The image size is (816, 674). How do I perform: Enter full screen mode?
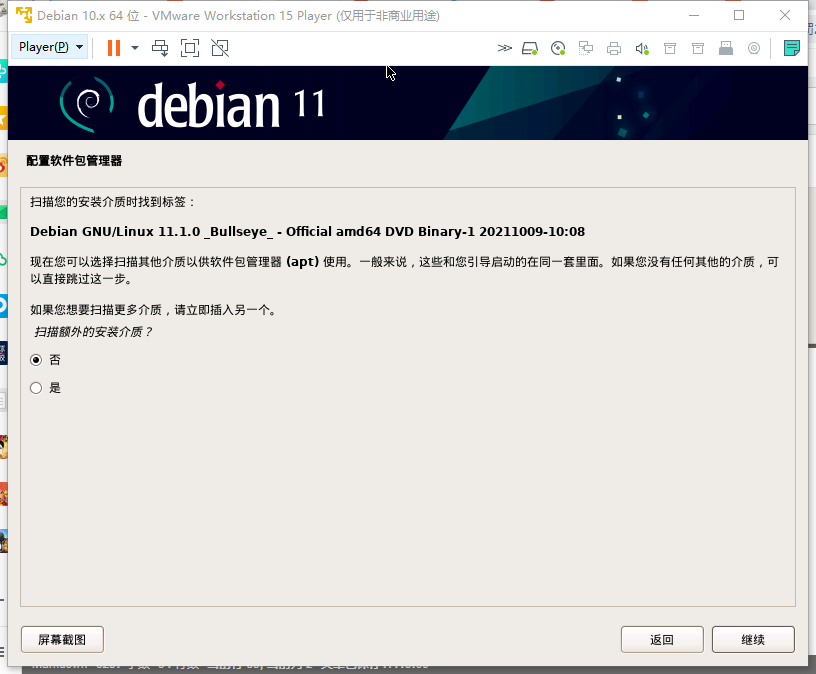[x=190, y=48]
